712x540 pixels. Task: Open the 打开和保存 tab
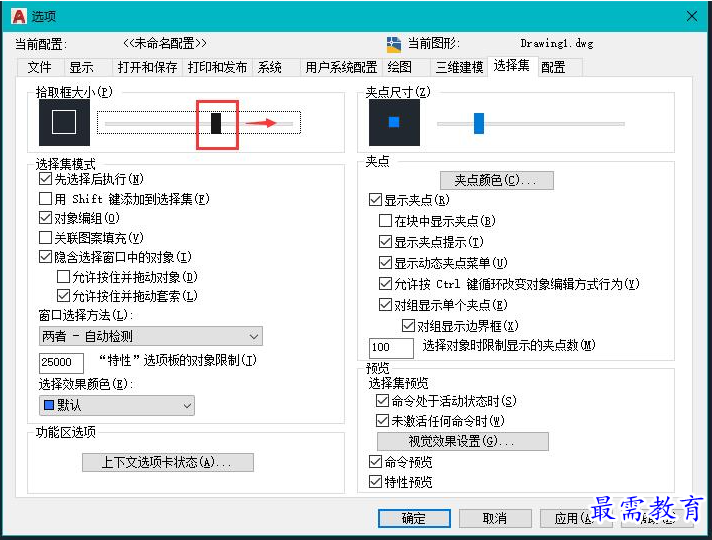[x=147, y=67]
